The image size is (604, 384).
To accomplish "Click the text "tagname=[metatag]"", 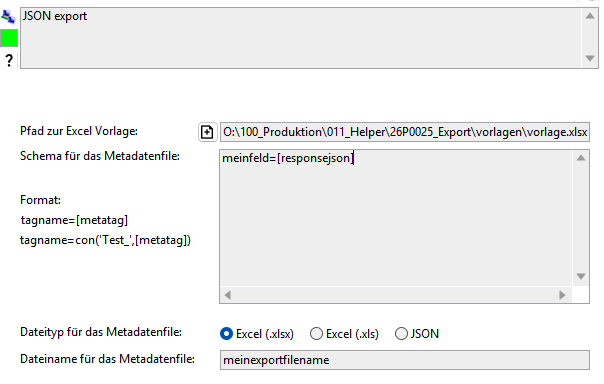I will point(74,220).
